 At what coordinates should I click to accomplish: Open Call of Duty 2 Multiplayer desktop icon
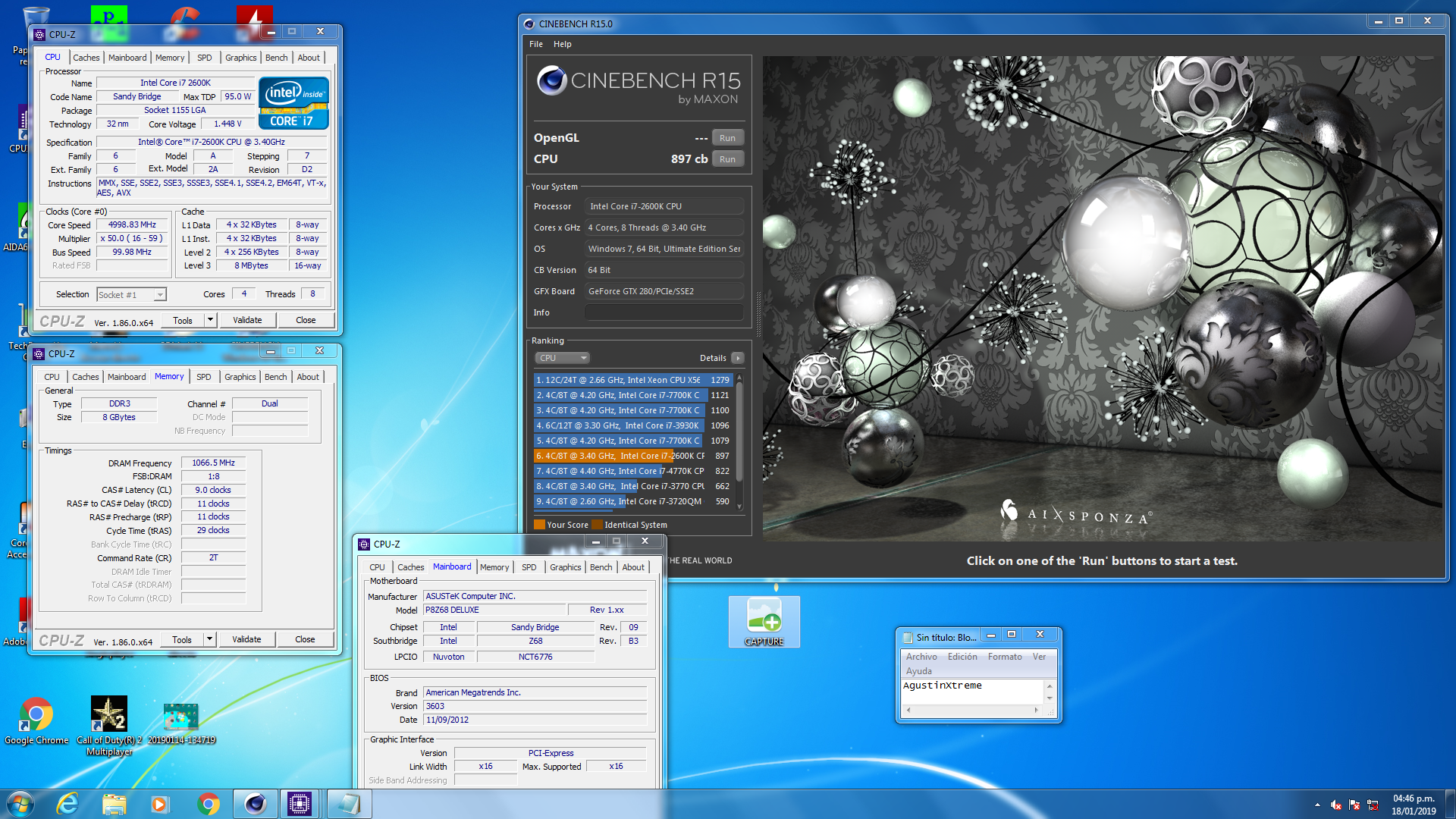108,726
